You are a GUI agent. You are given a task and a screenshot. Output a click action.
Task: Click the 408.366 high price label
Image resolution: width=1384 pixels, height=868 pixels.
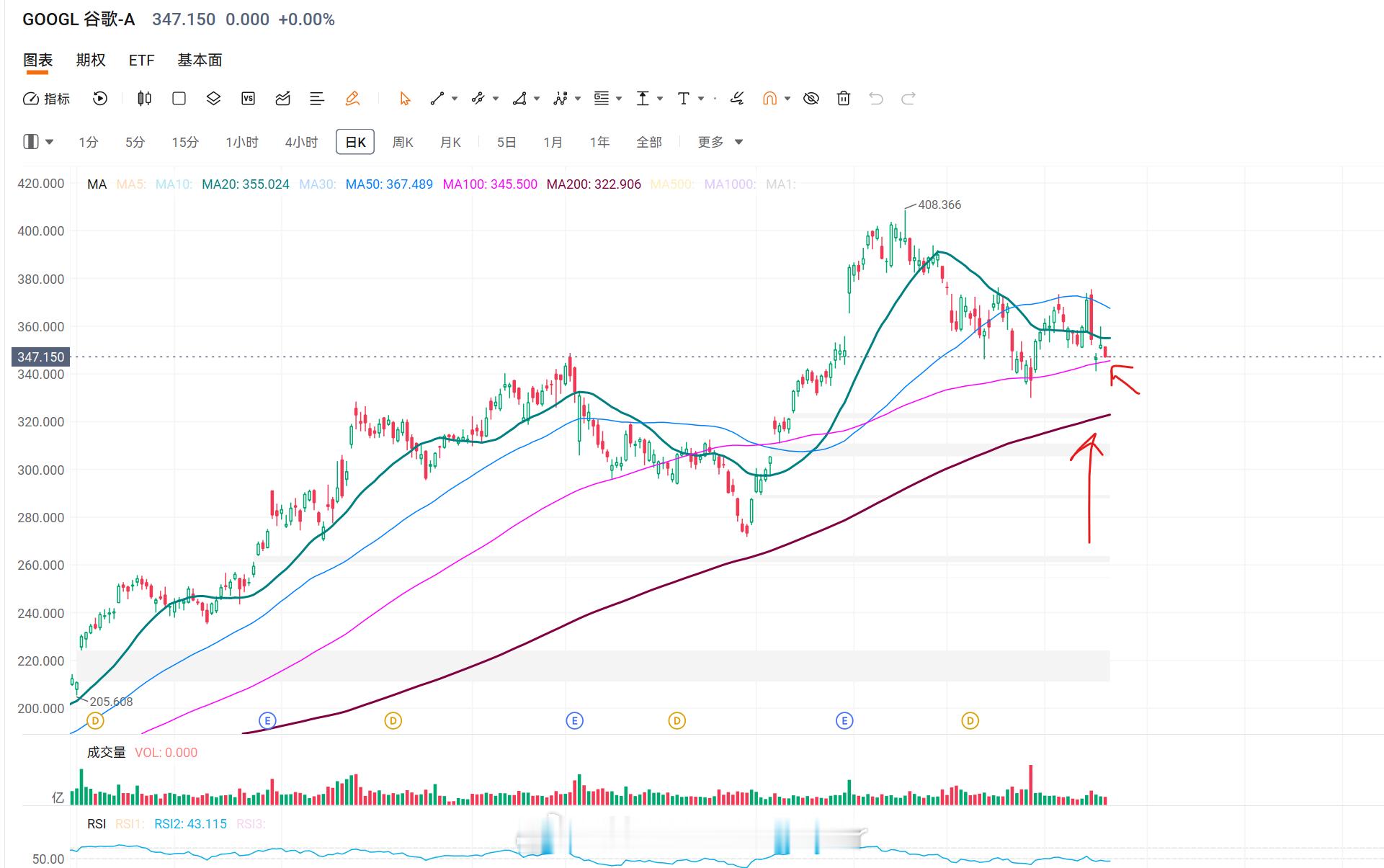tap(939, 205)
